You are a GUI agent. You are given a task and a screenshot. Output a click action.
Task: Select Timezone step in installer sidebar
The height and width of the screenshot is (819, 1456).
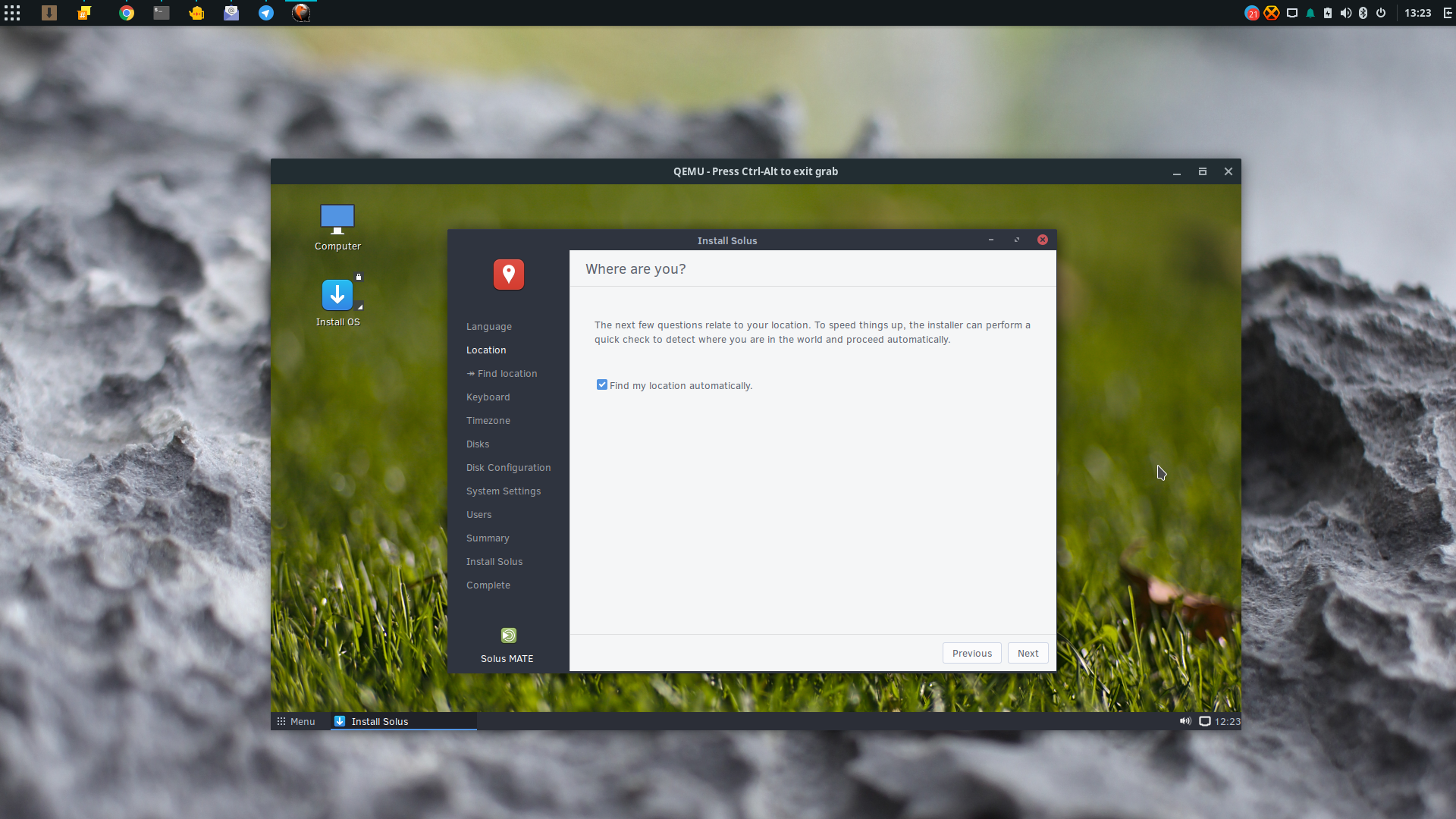coord(488,421)
